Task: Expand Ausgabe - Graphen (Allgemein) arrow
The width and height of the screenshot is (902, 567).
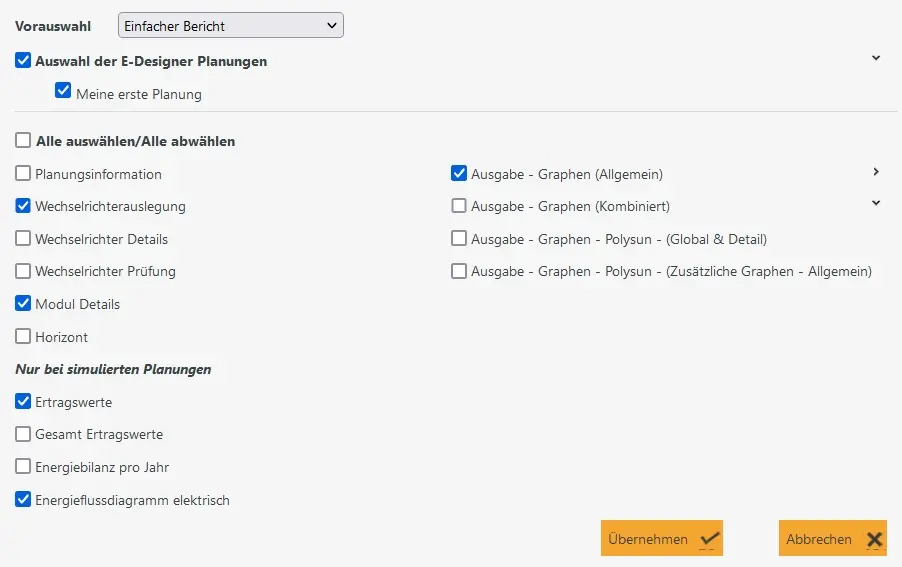Action: tap(875, 172)
